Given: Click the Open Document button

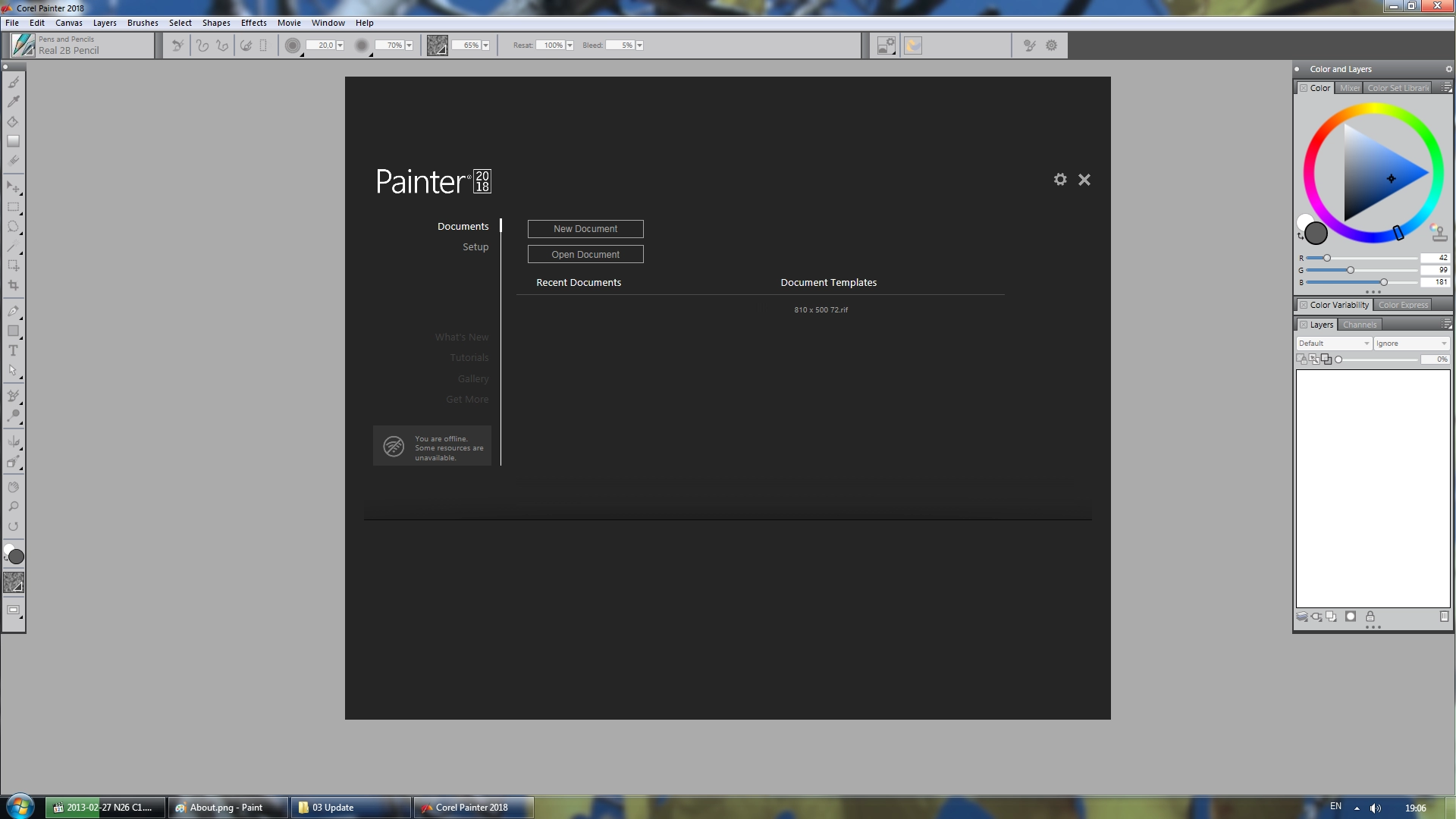Looking at the screenshot, I should click(585, 255).
